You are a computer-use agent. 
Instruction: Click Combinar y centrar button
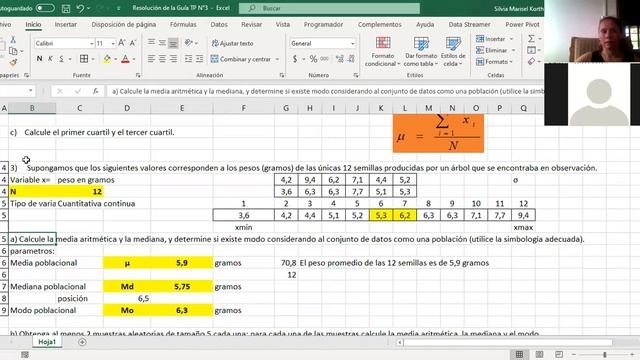point(241,59)
